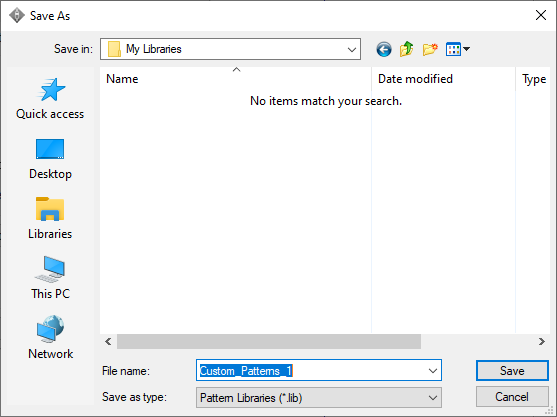Viewport: 557px width, 417px height.
Task: Sort by the Type column header
Action: [534, 79]
